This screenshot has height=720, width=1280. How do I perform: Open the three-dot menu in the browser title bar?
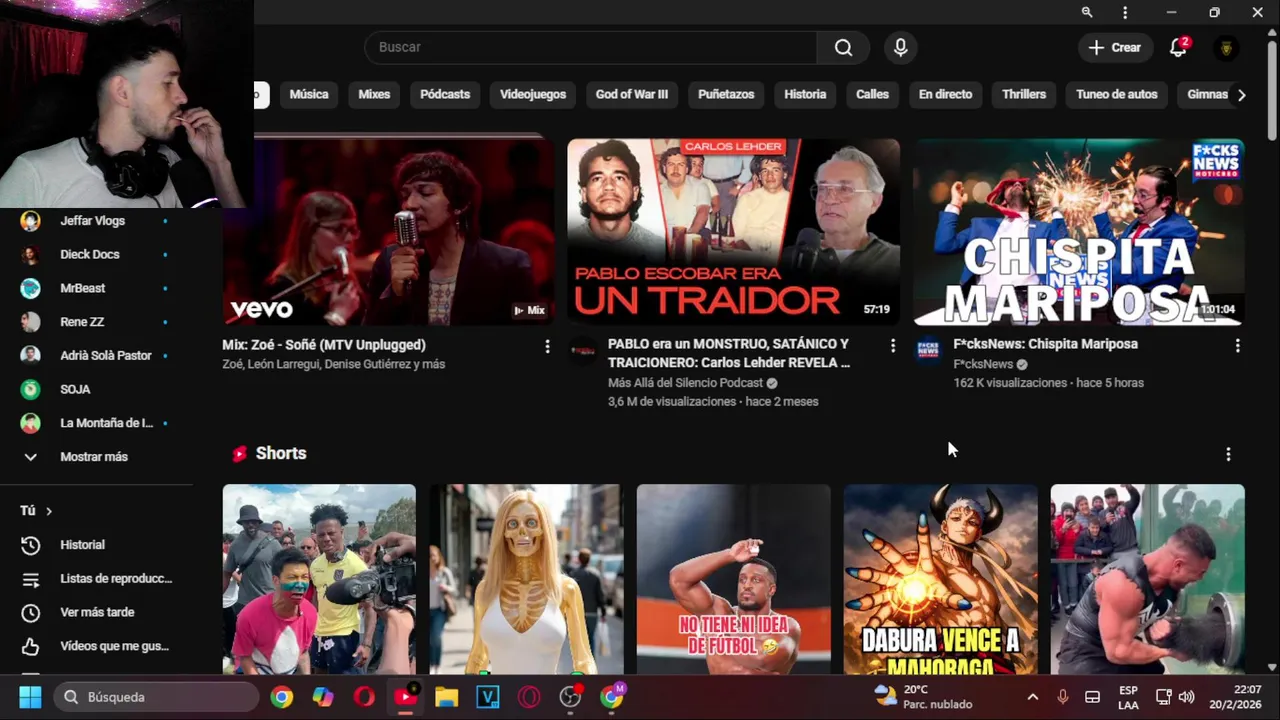click(x=1125, y=12)
